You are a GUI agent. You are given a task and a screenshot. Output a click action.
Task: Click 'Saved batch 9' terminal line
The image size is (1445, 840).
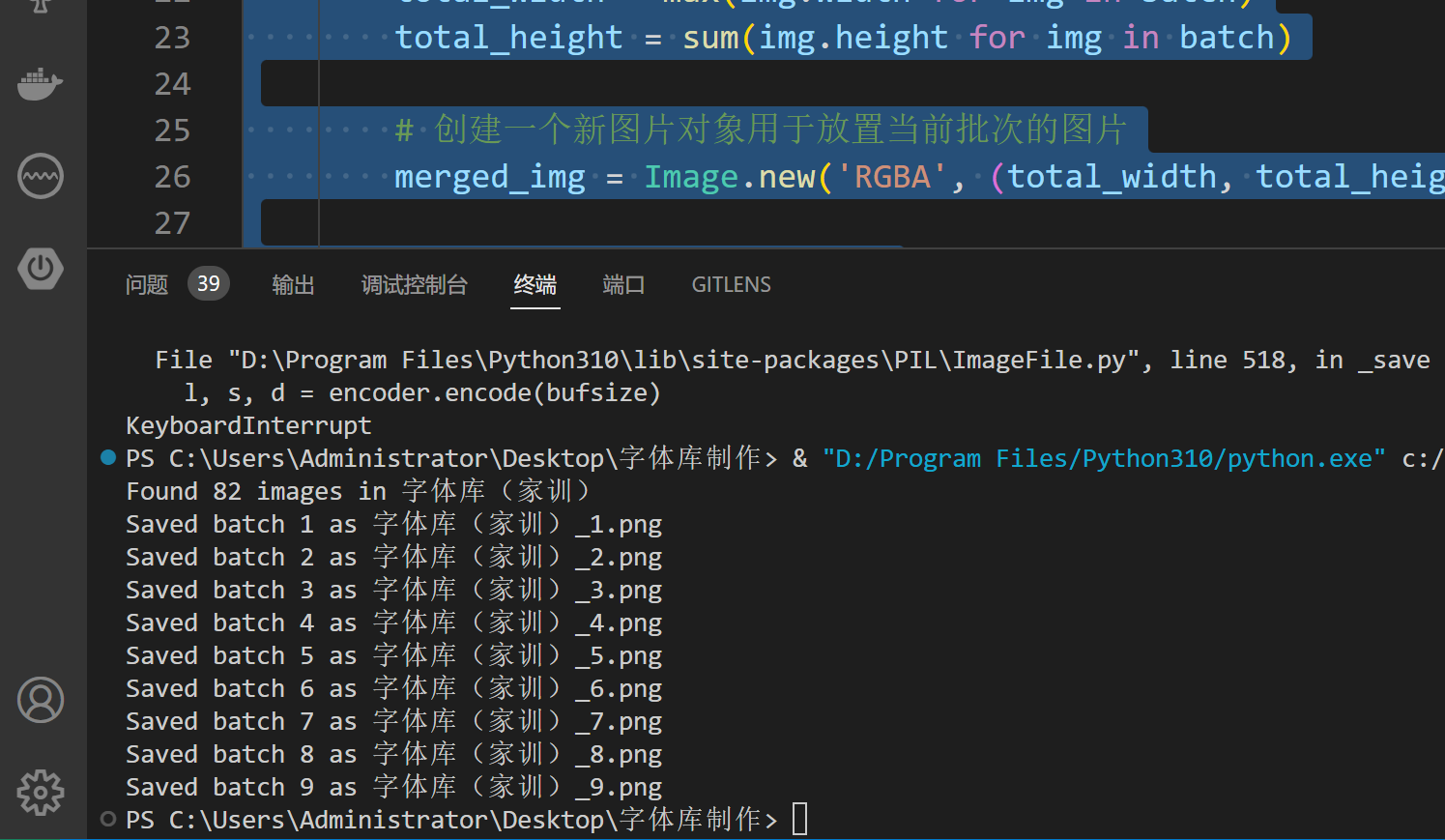pyautogui.click(x=394, y=787)
